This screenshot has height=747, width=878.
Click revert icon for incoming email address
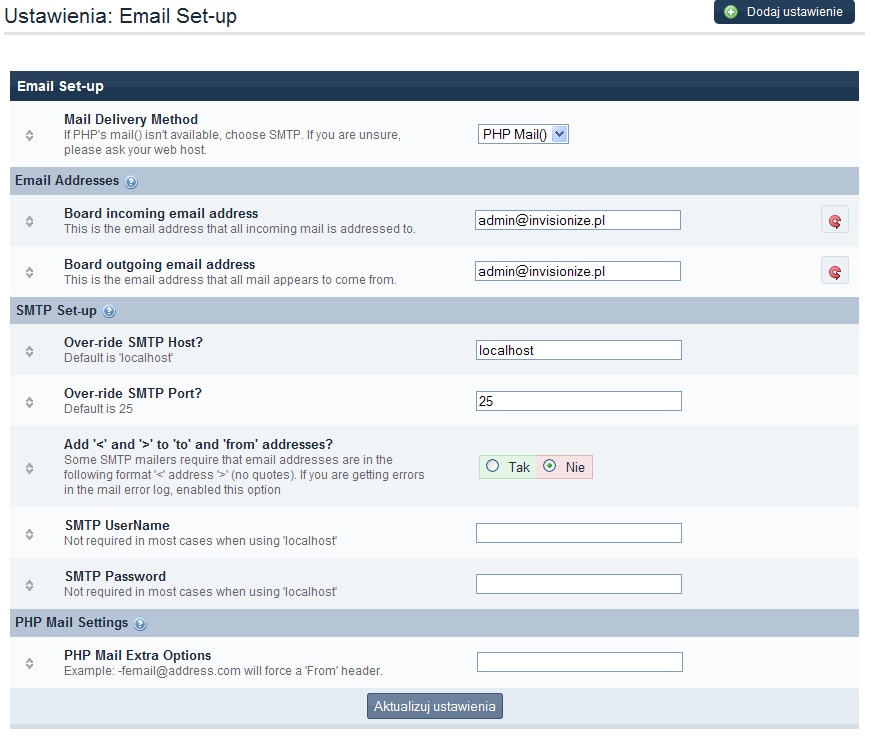(x=834, y=220)
